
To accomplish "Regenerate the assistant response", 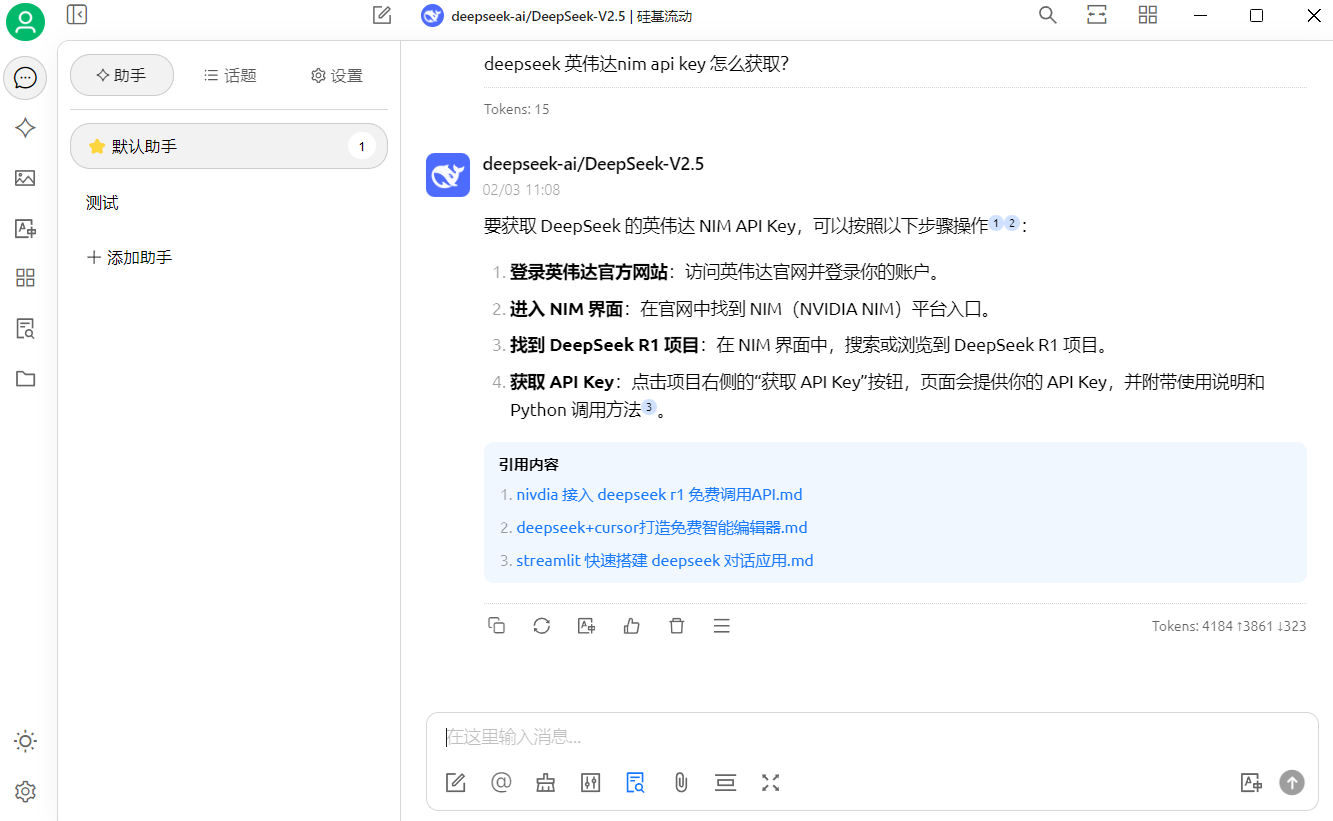I will click(x=542, y=626).
